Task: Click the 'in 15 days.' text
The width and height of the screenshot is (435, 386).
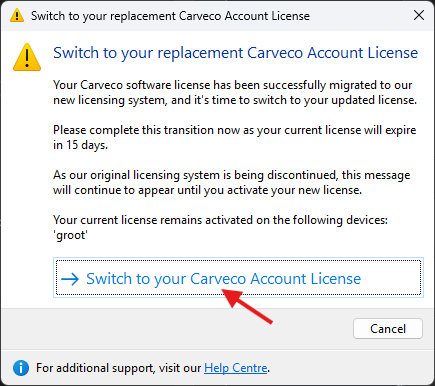Action: point(80,145)
